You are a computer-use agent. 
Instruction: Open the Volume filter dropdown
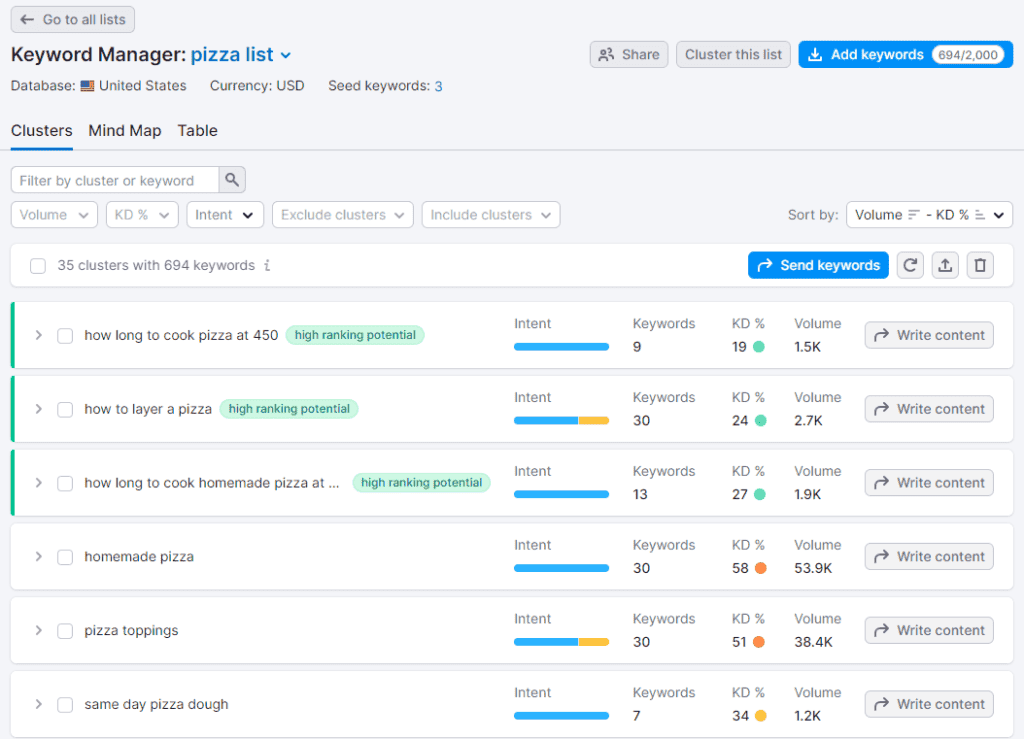pyautogui.click(x=53, y=214)
